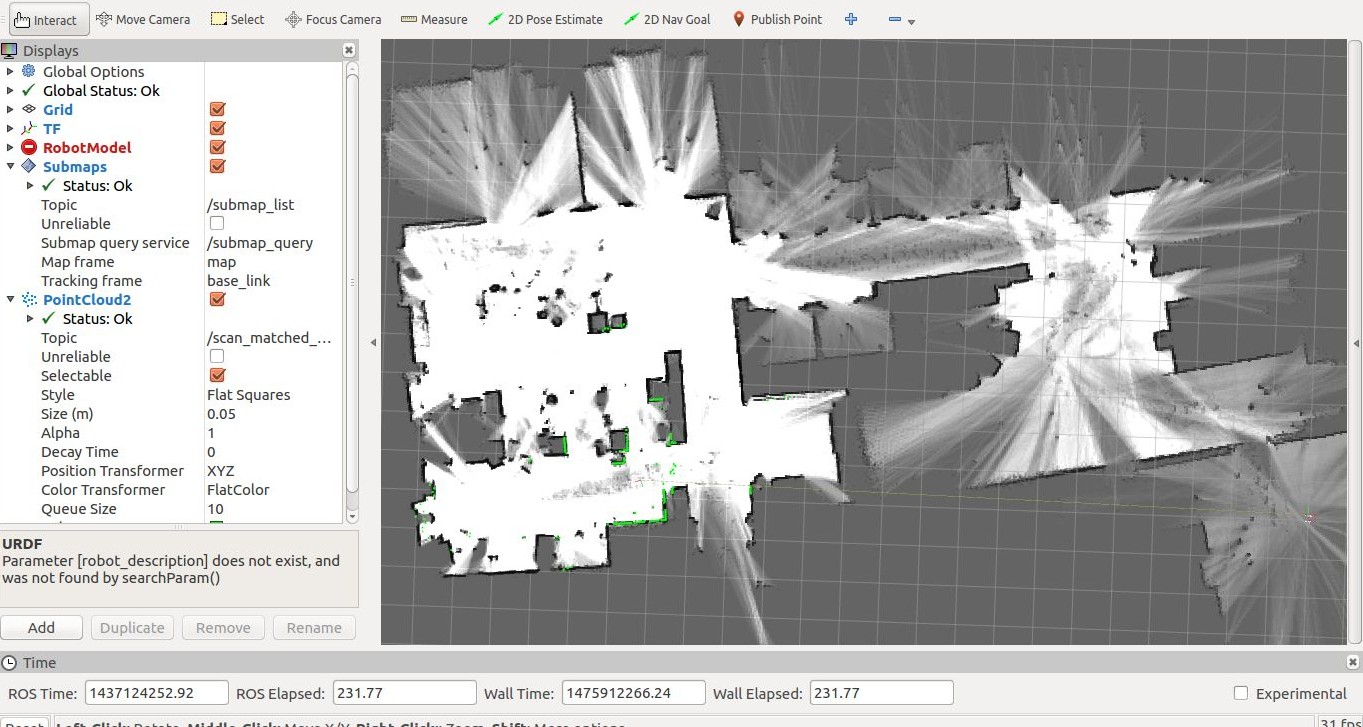Click the Size (m) value field
This screenshot has height=727, width=1363.
(270, 414)
